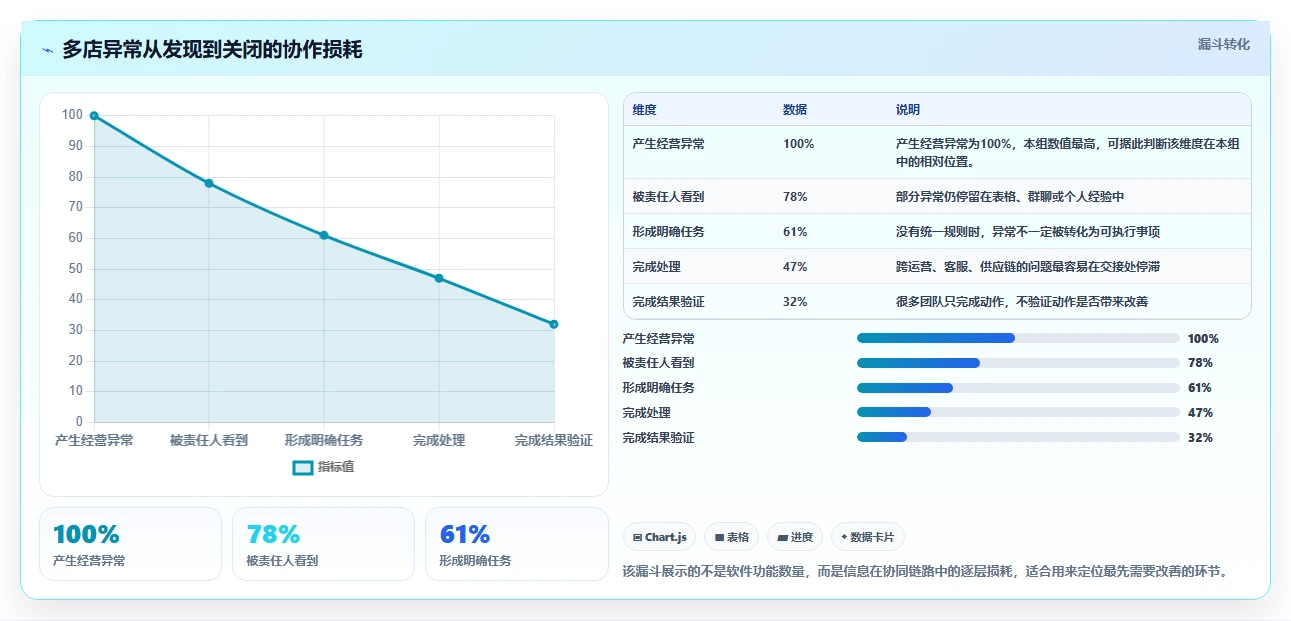
Task: Click the 漏斗转化 label in the header
Action: point(1224,44)
